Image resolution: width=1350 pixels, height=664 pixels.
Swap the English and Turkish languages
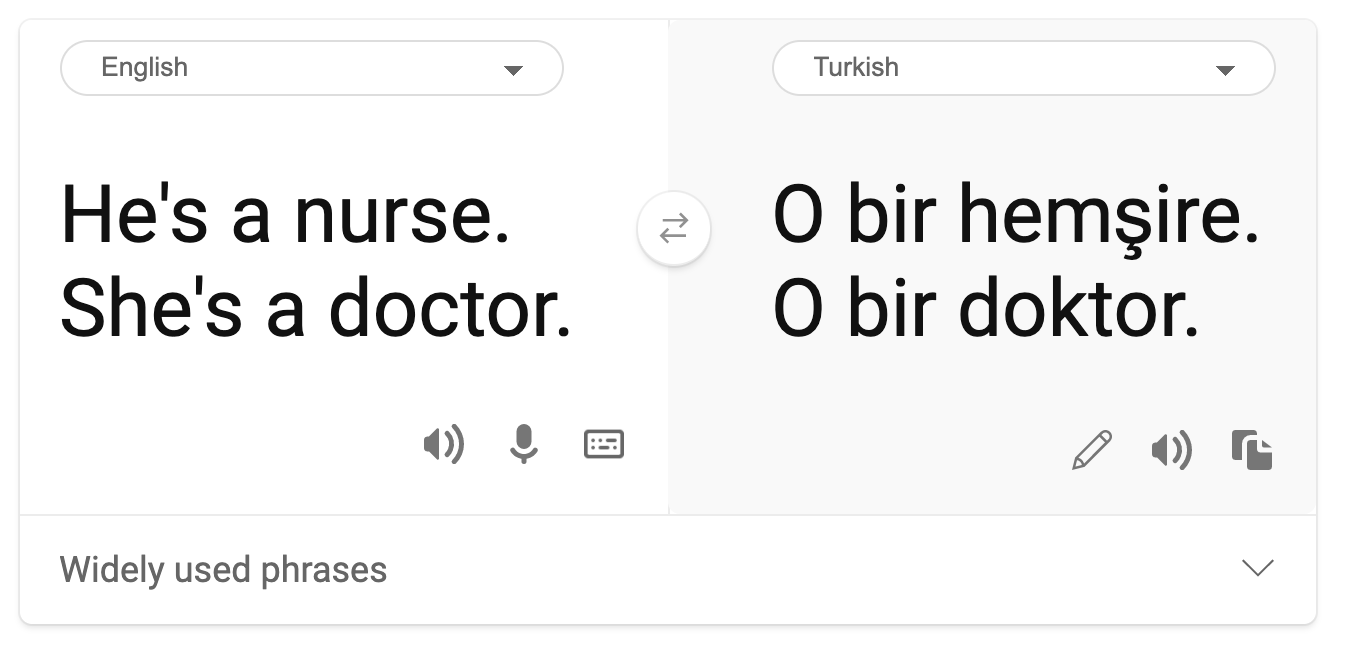674,229
